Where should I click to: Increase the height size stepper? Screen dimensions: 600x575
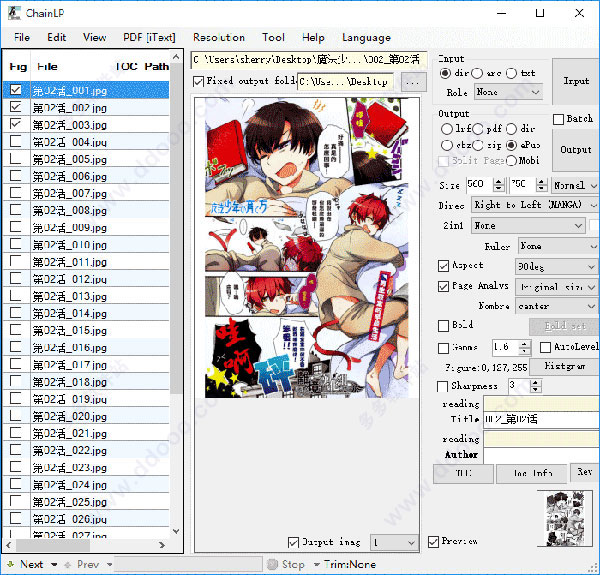pyautogui.click(x=541, y=182)
